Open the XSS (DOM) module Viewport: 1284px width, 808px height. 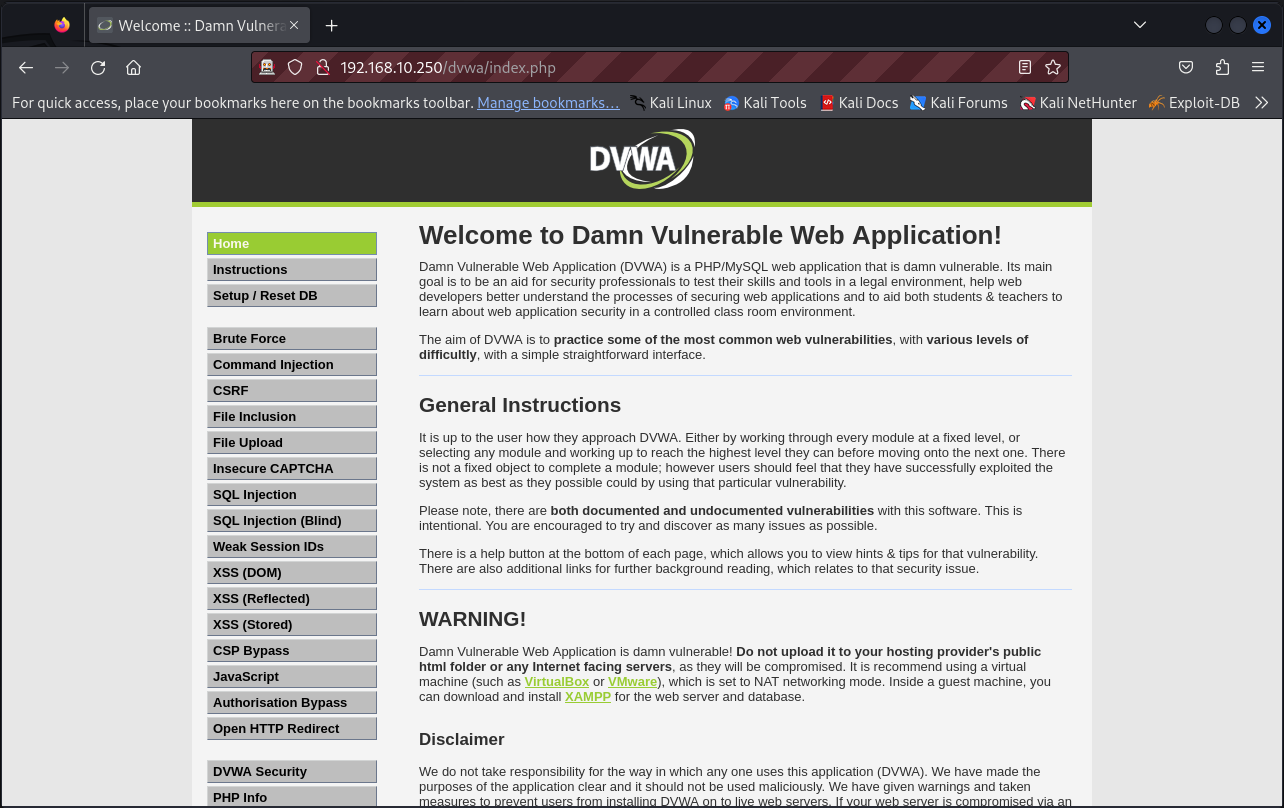(x=292, y=572)
